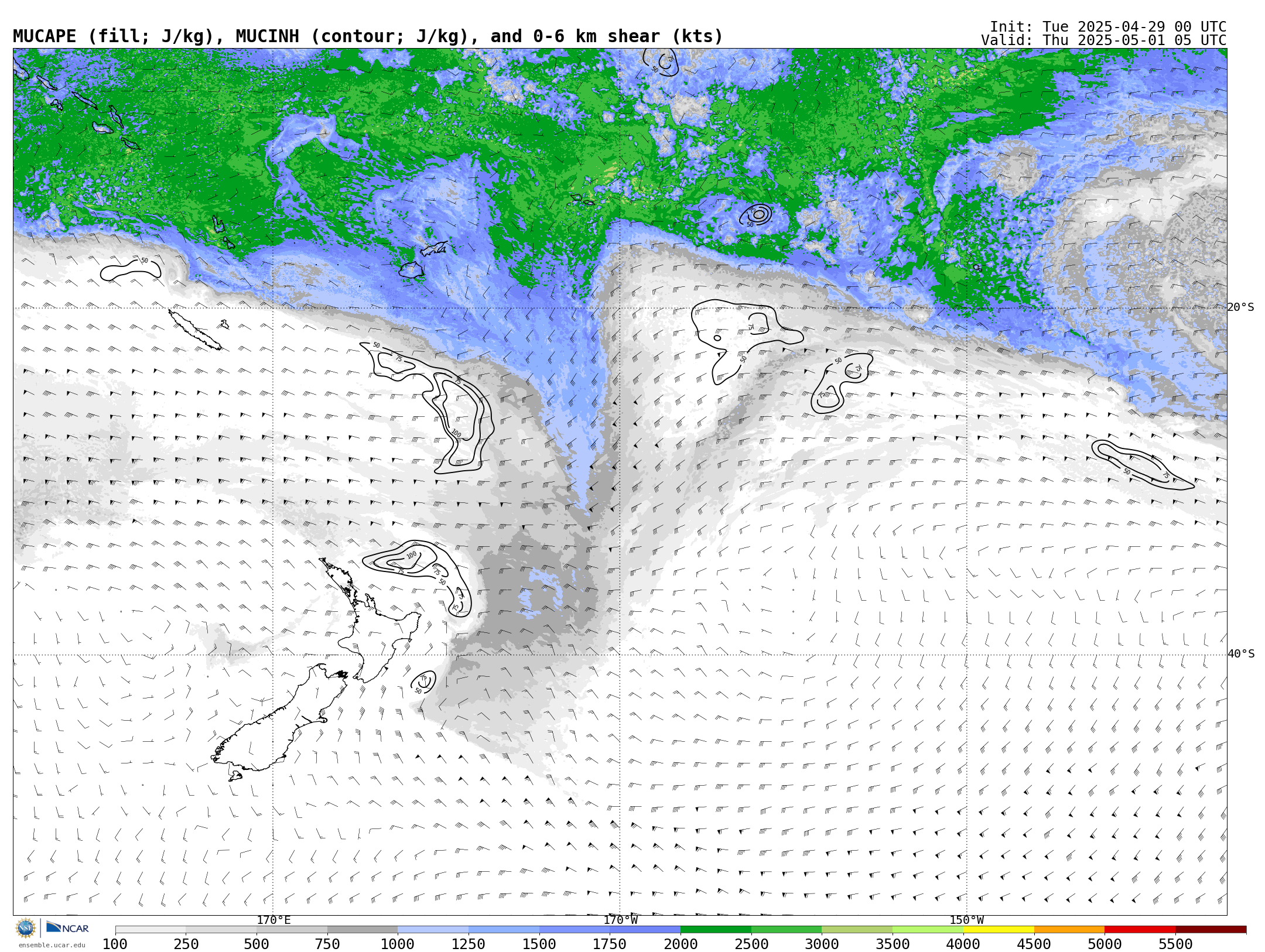Select the Valid: Thu 2025-05-01 05 UTC text
This screenshot has height=952, width=1265.
(1103, 40)
